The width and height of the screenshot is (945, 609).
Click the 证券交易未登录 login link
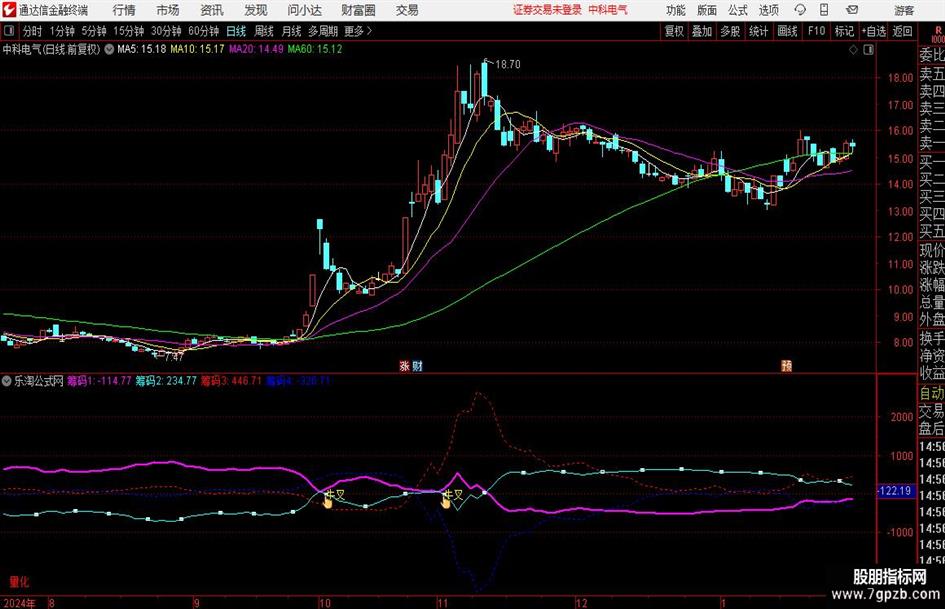547,10
